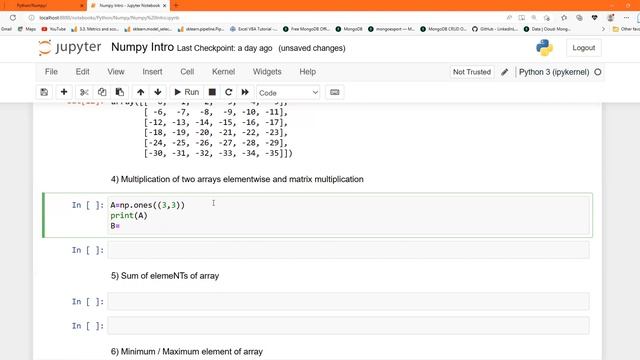This screenshot has width=640, height=360.
Task: Click the empty code cell above Minimum / Maximum heading
Action: 349,326
